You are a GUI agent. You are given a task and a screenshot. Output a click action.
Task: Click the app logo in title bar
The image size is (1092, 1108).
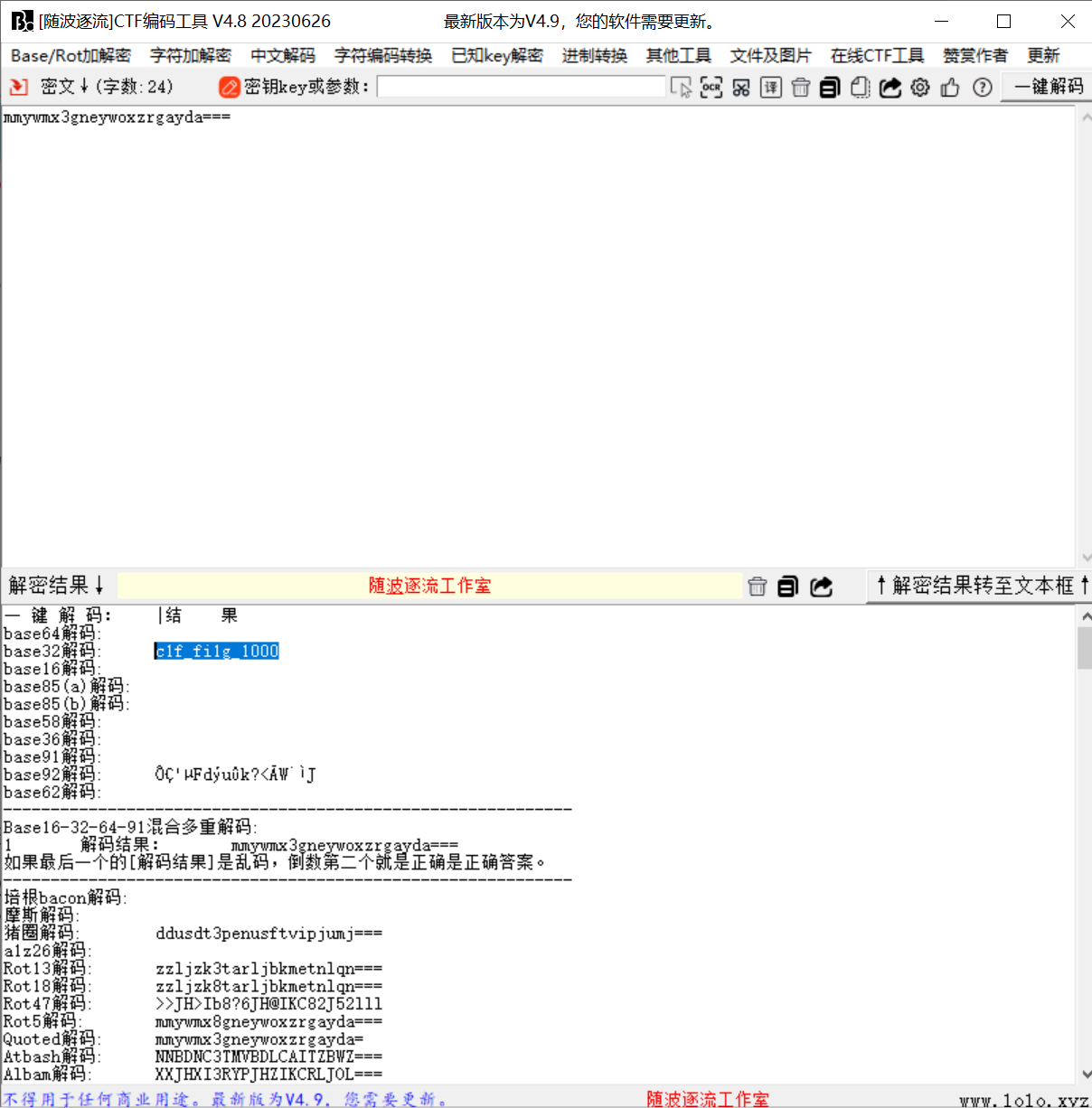(22, 21)
